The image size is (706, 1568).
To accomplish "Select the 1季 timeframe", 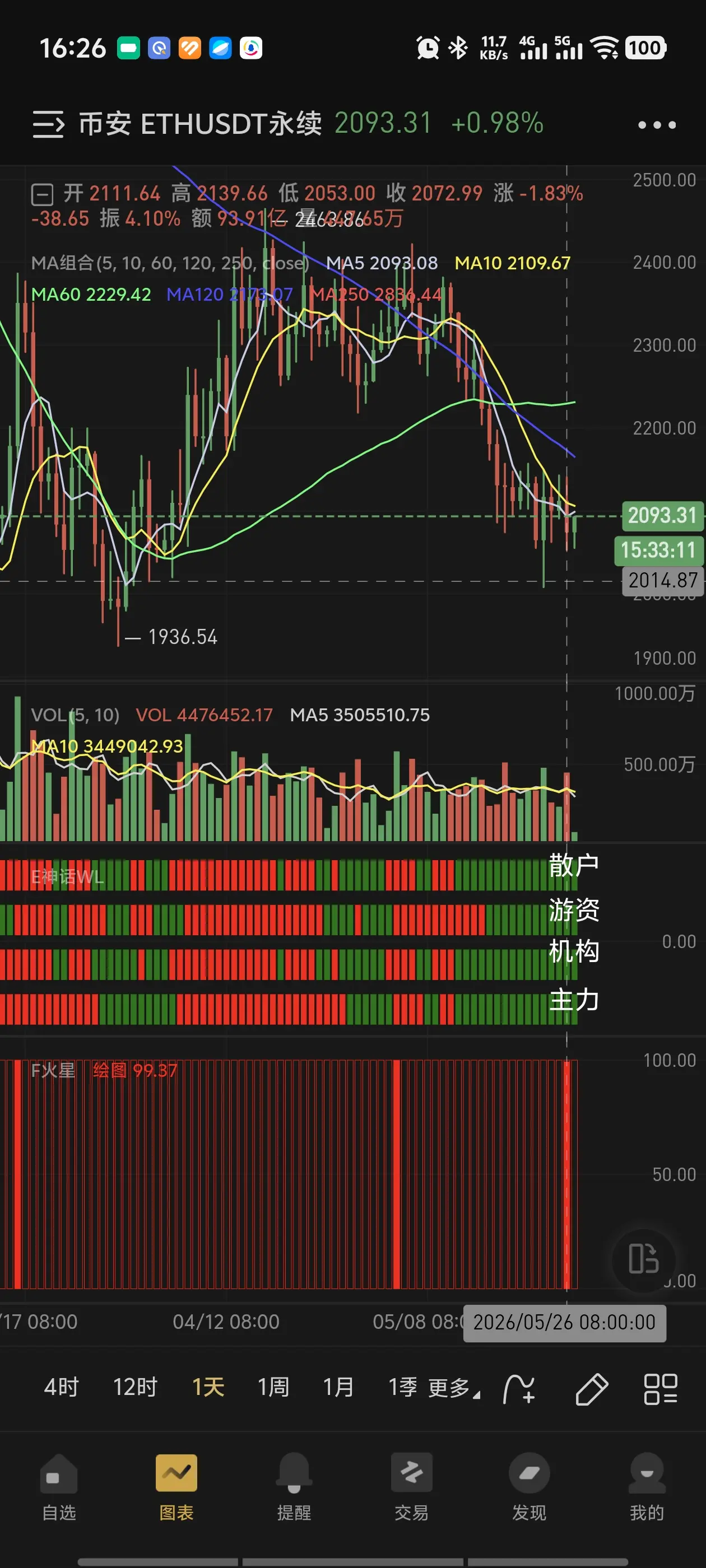I will (x=403, y=1387).
